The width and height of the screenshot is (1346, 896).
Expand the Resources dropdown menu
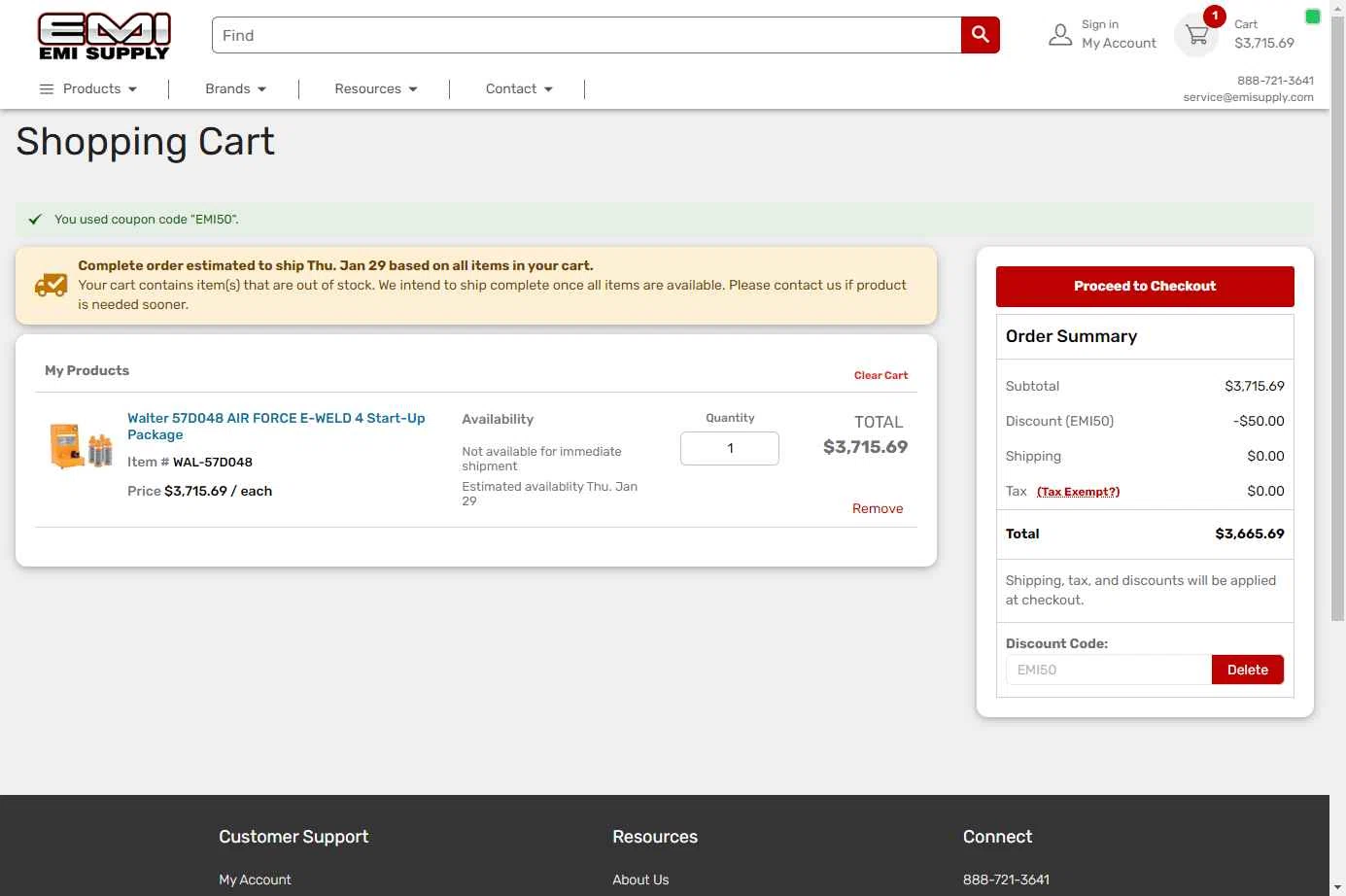click(x=376, y=88)
